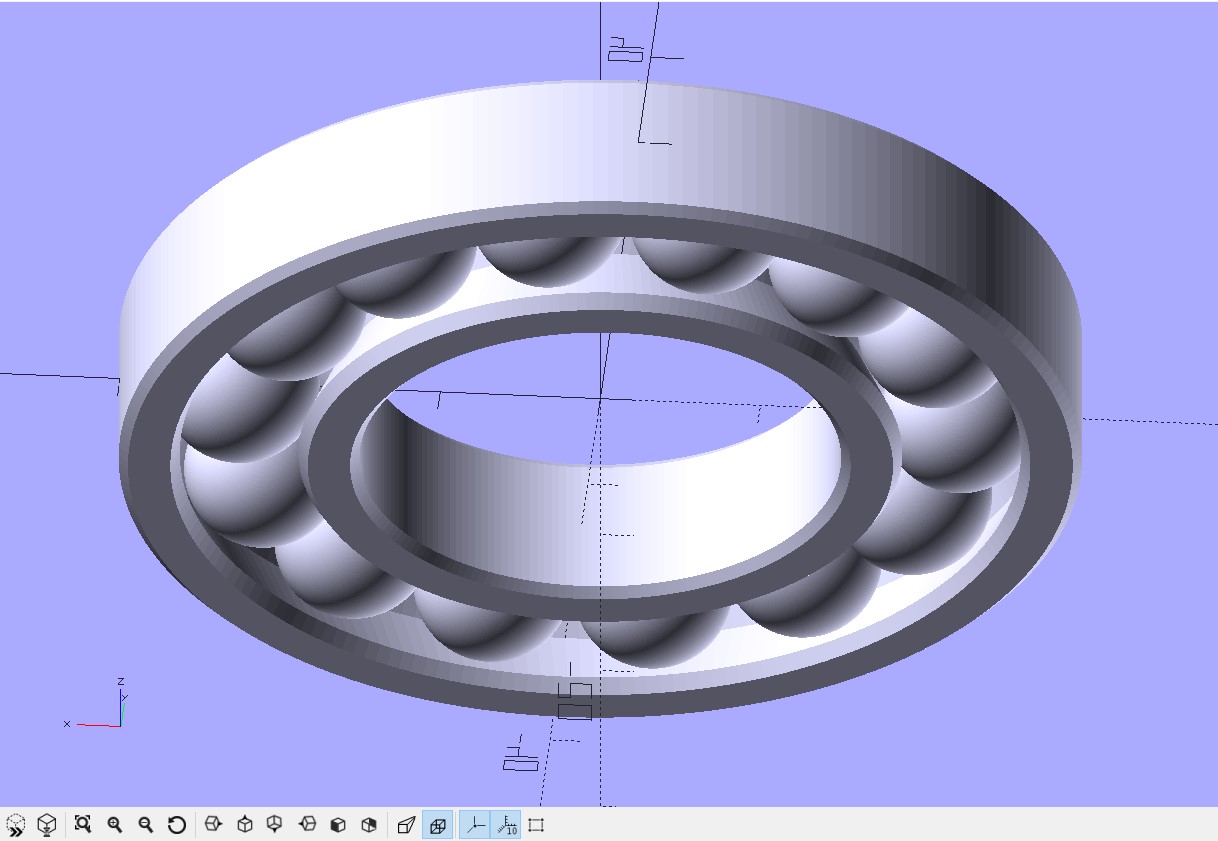Switch to the Bottom view cube
Screen dimensions: 1218x841
coord(275,825)
